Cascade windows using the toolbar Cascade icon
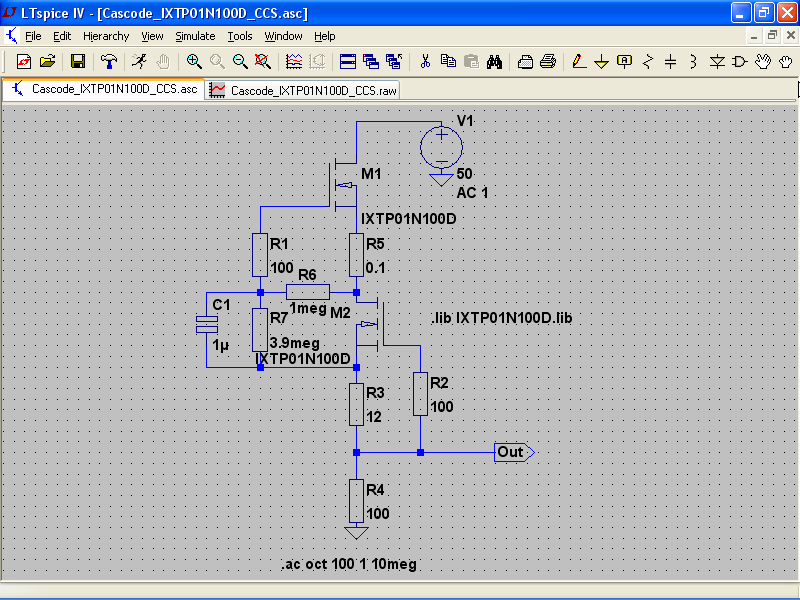The width and height of the screenshot is (800, 600). click(371, 62)
